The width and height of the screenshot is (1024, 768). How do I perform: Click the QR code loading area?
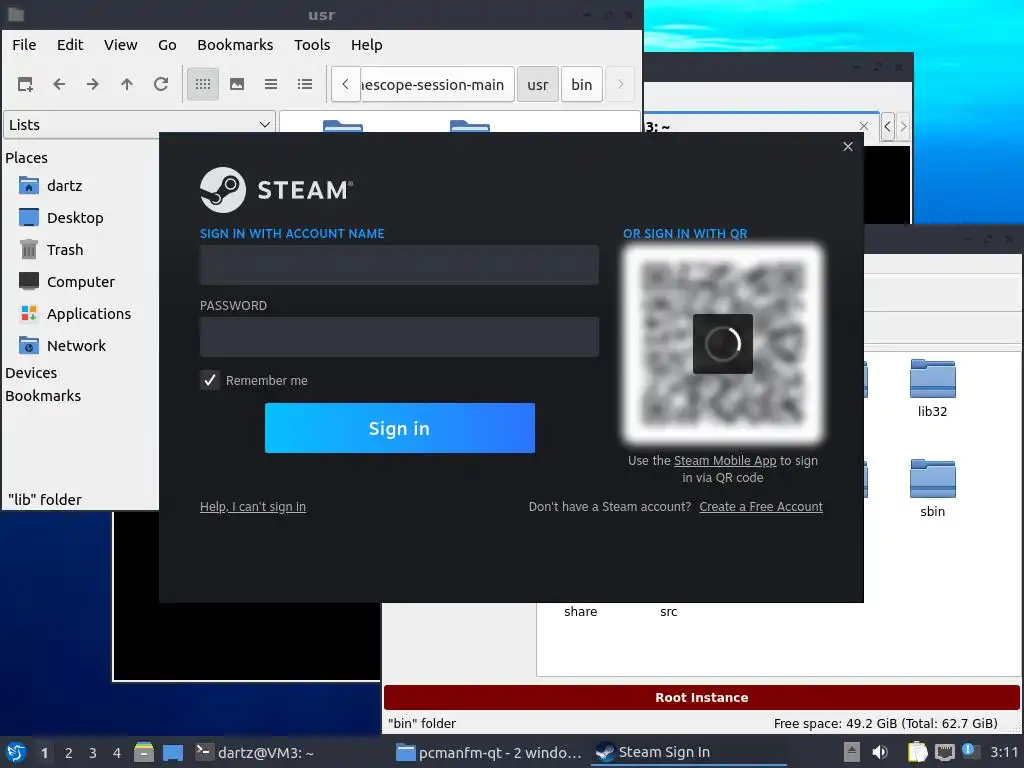click(x=722, y=344)
